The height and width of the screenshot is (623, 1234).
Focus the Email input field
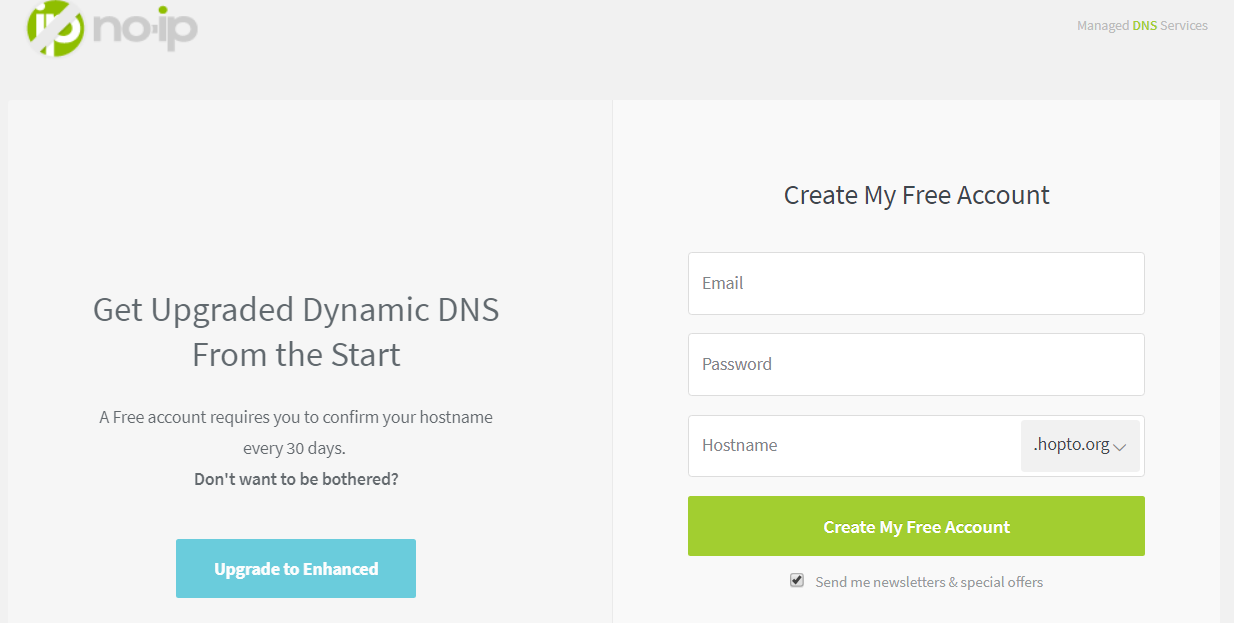click(x=915, y=283)
